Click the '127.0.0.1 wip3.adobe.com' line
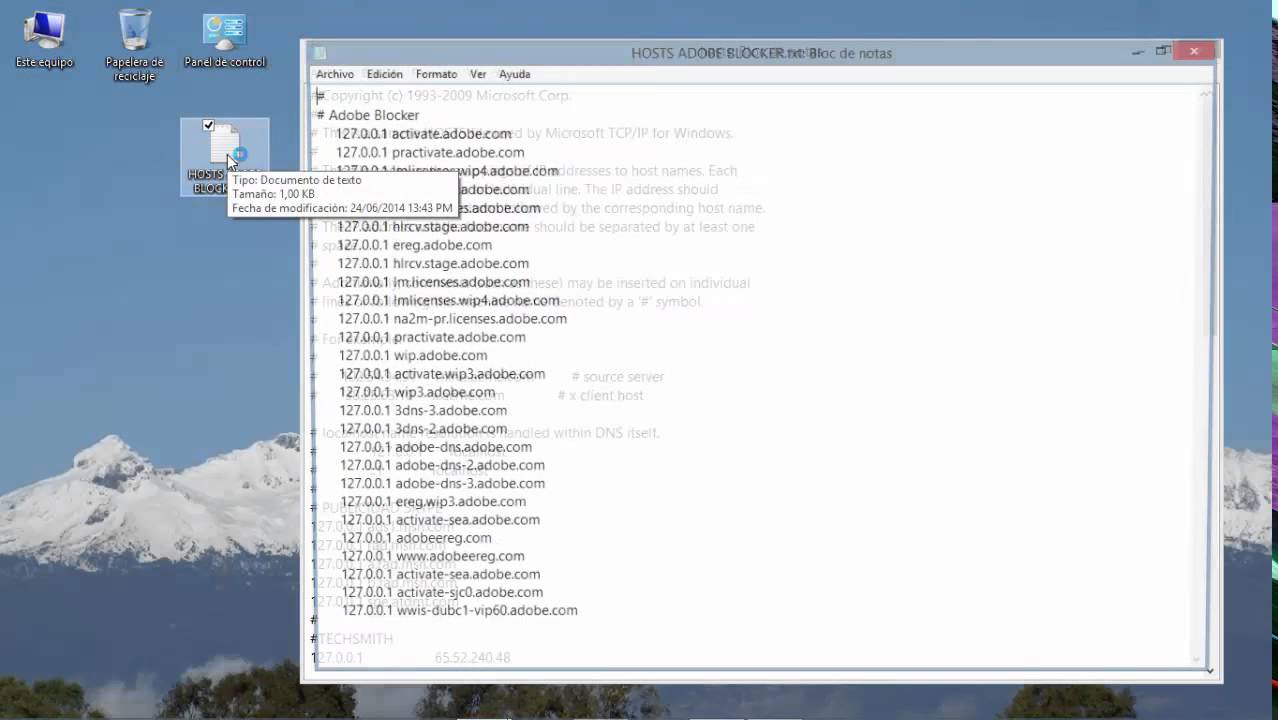 click(417, 392)
